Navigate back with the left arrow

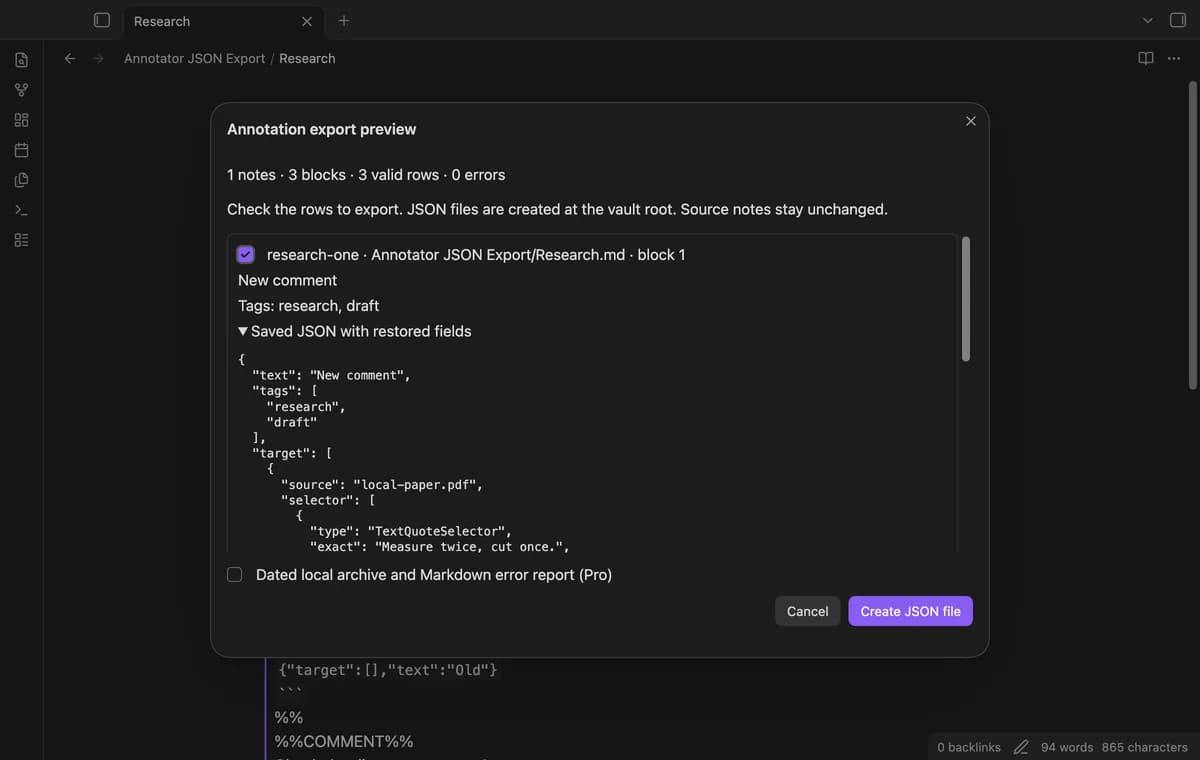70,58
